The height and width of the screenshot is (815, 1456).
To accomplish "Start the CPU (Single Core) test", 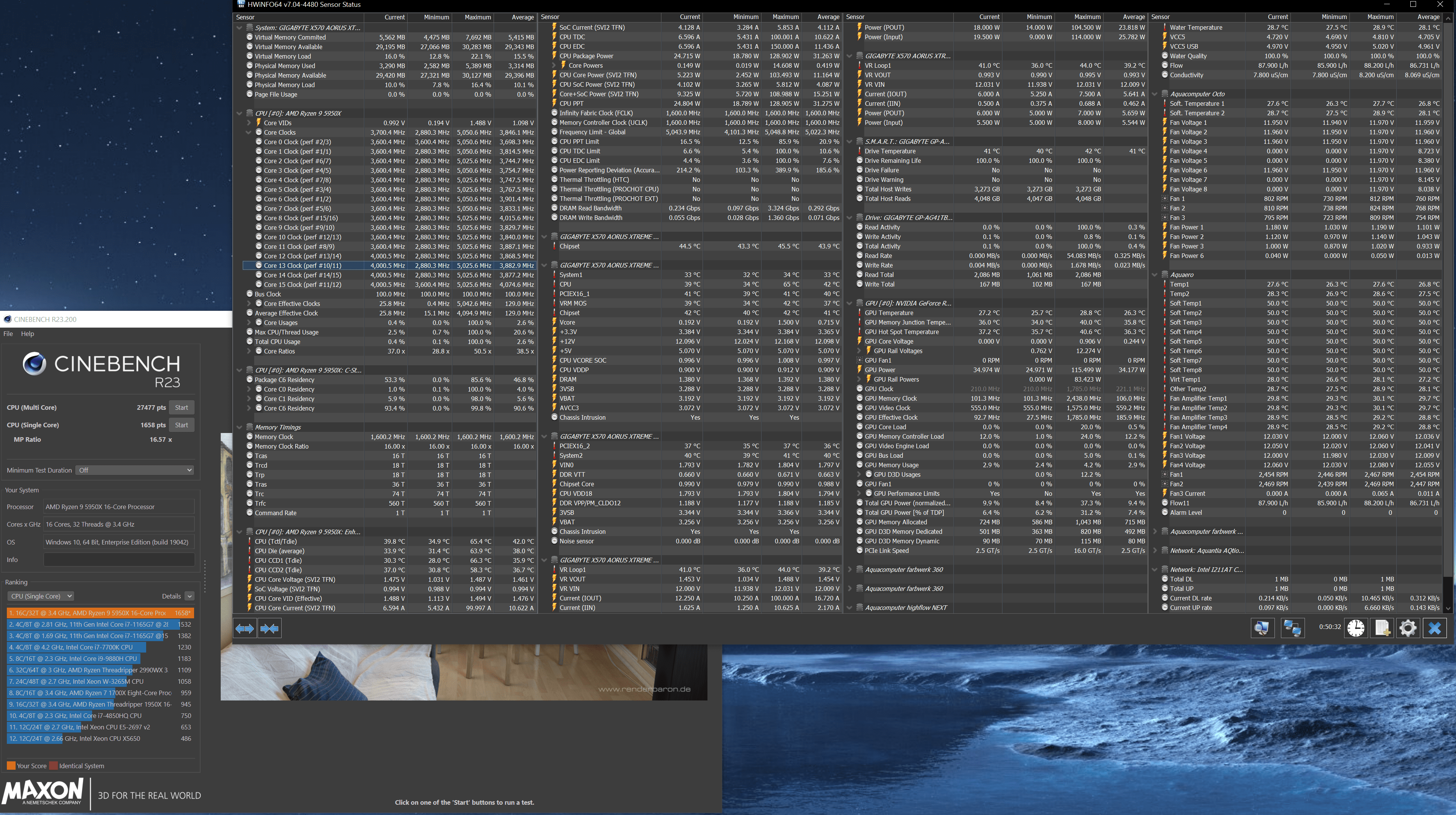I will [x=182, y=425].
